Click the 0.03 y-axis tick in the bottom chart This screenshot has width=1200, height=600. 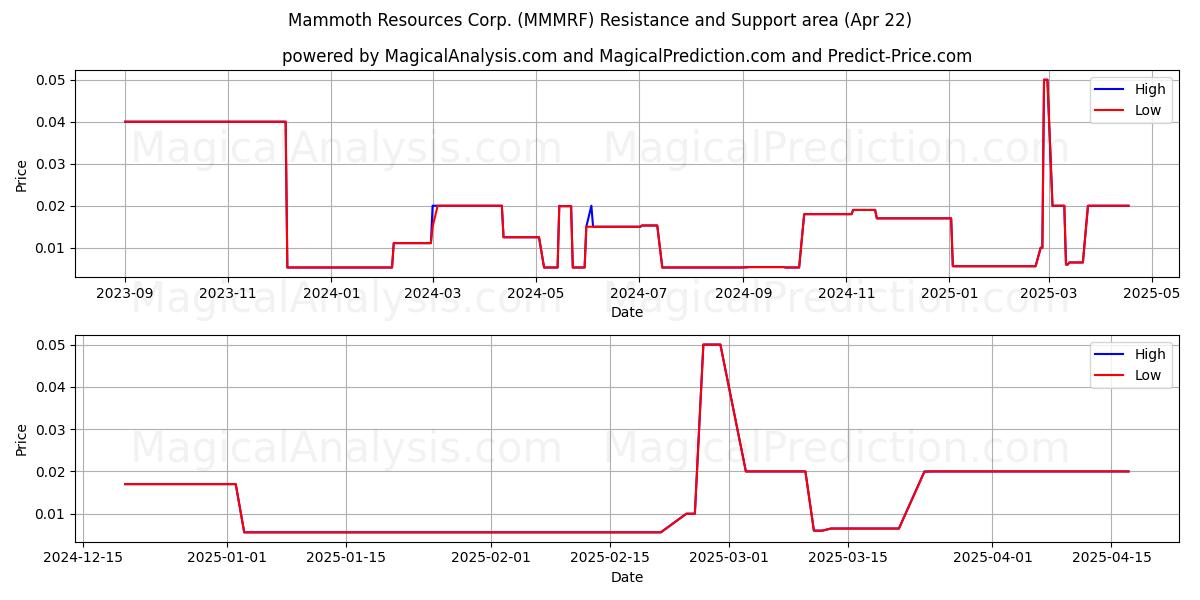[x=51, y=430]
